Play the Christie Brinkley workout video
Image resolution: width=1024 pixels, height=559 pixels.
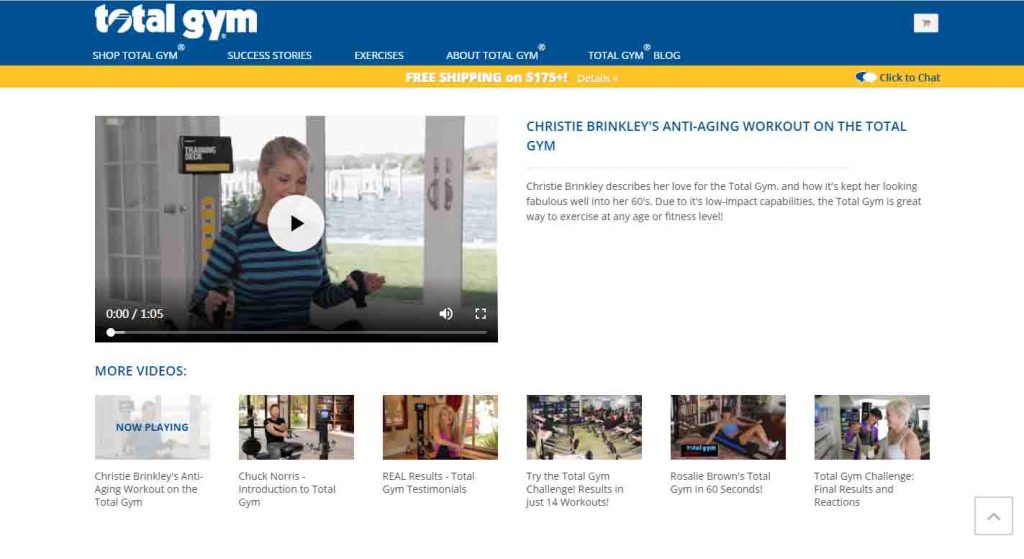(x=295, y=223)
